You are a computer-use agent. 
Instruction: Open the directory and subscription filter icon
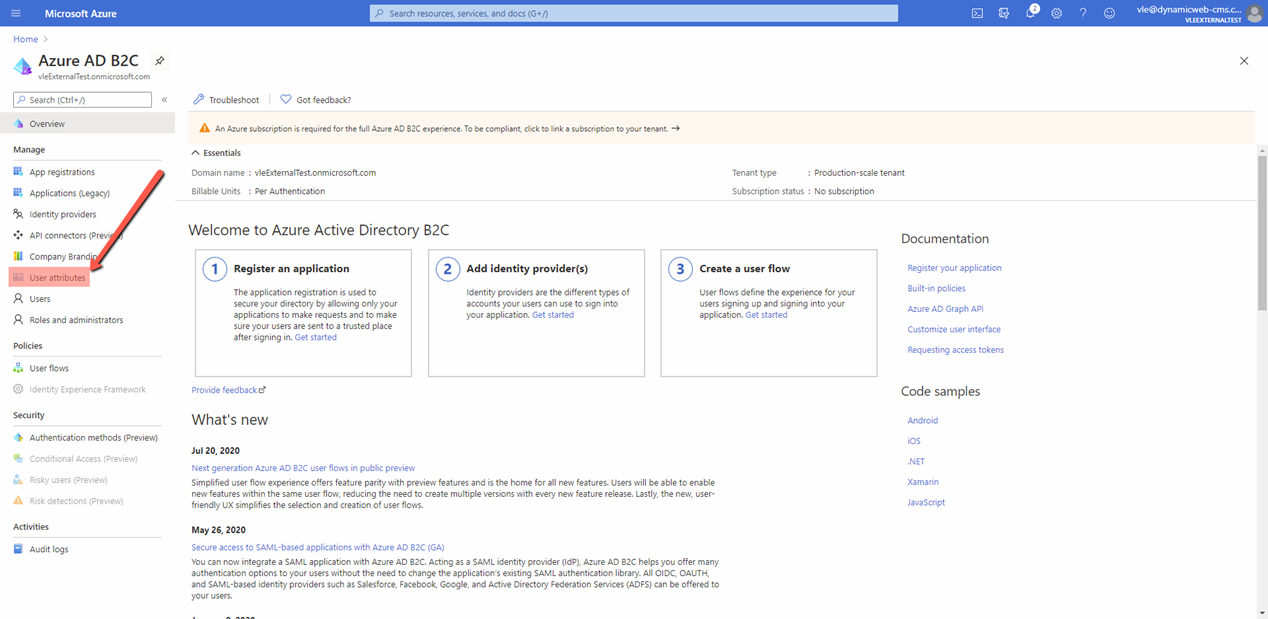pyautogui.click(x=1003, y=13)
